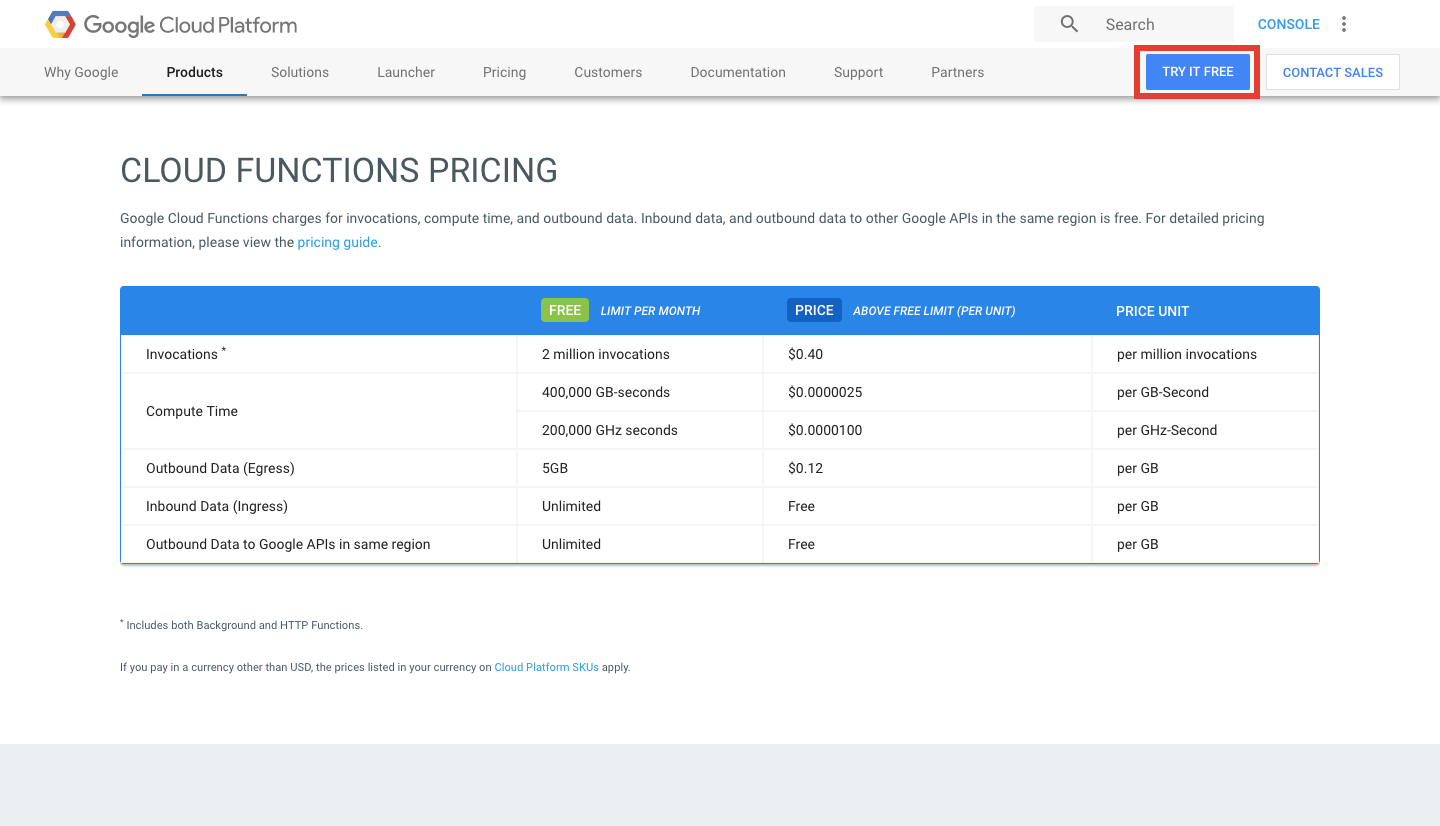Click the Partners navigation item
Screen dimensions: 1440x826
(x=957, y=71)
